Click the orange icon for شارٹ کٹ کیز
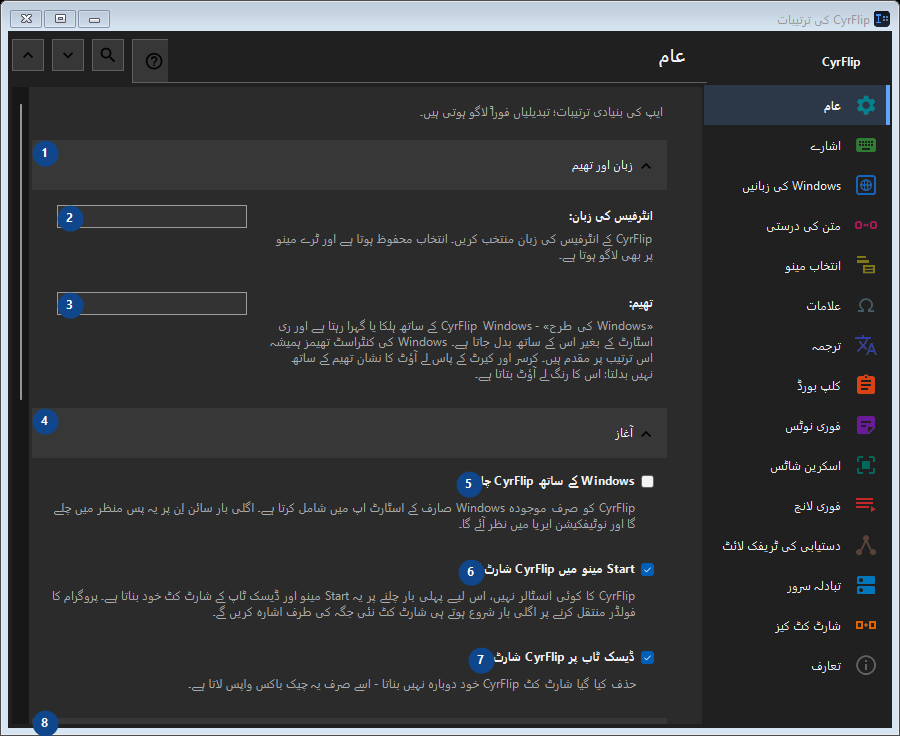Viewport: 900px width, 736px height. click(x=866, y=625)
